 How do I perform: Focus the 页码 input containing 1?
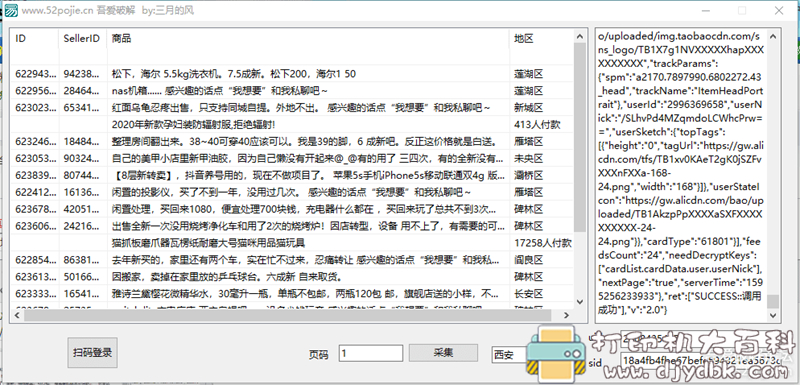pyautogui.click(x=370, y=353)
